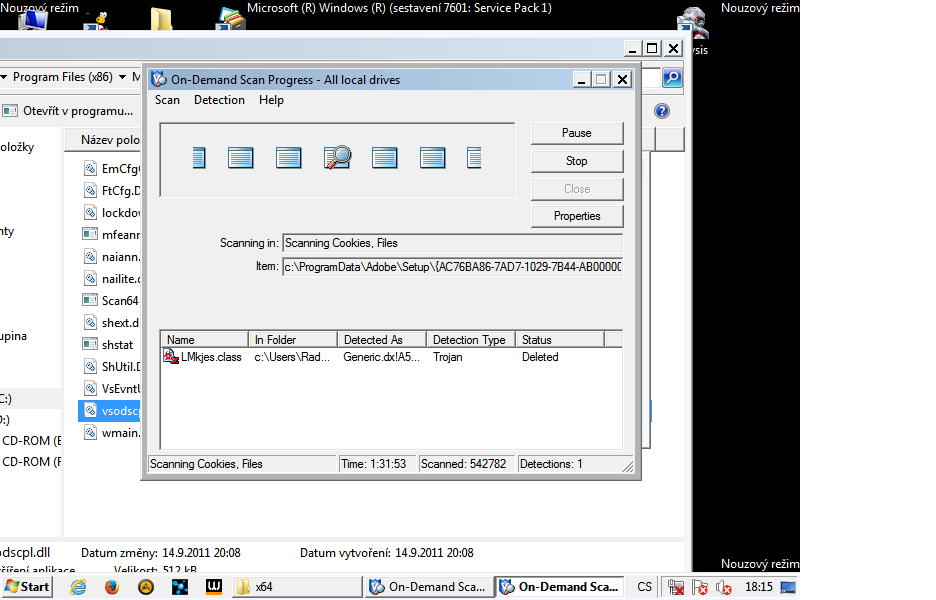Select nailite file in Explorer list

[111, 279]
